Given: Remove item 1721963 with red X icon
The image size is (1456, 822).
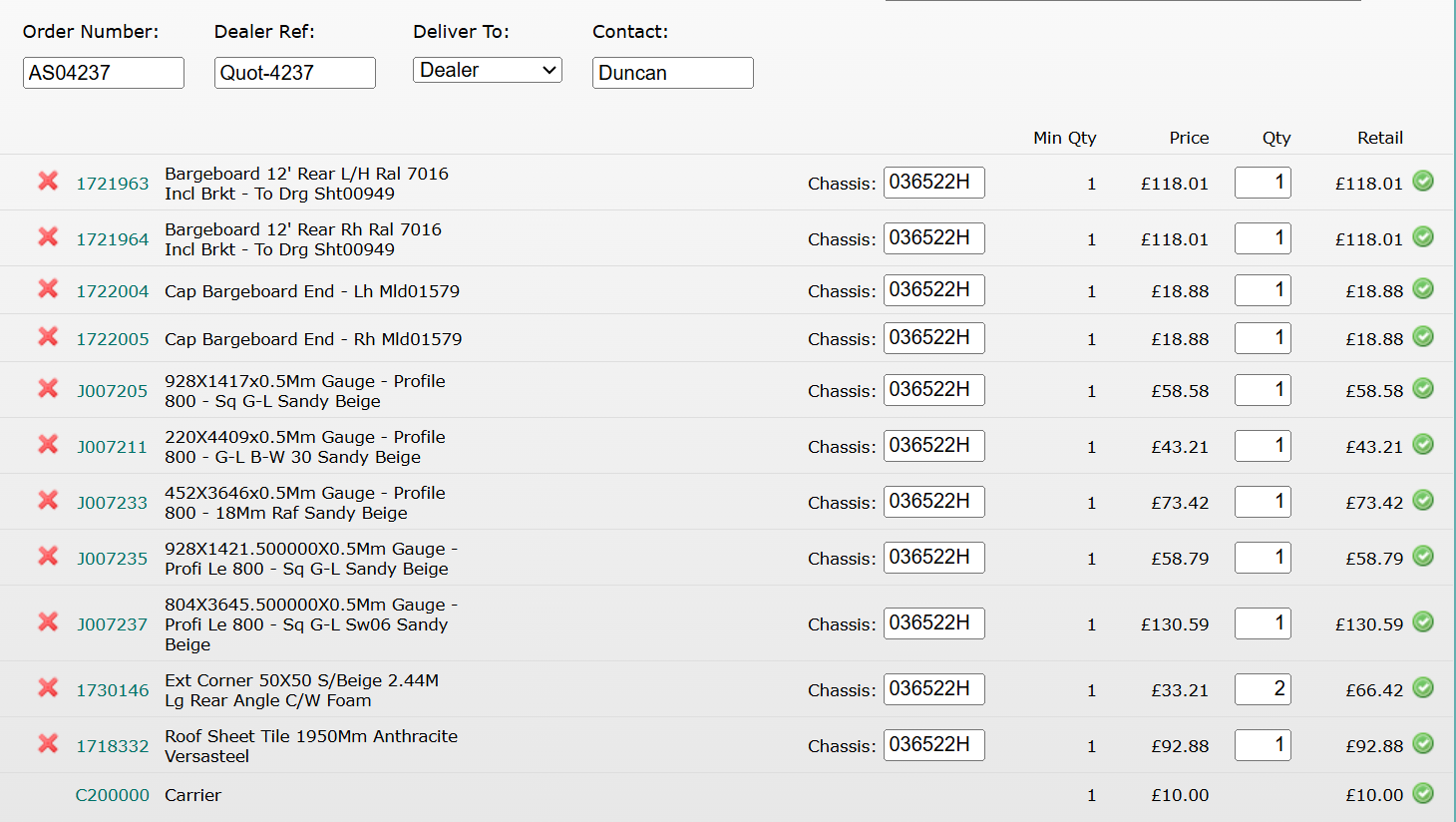Looking at the screenshot, I should tap(48, 182).
